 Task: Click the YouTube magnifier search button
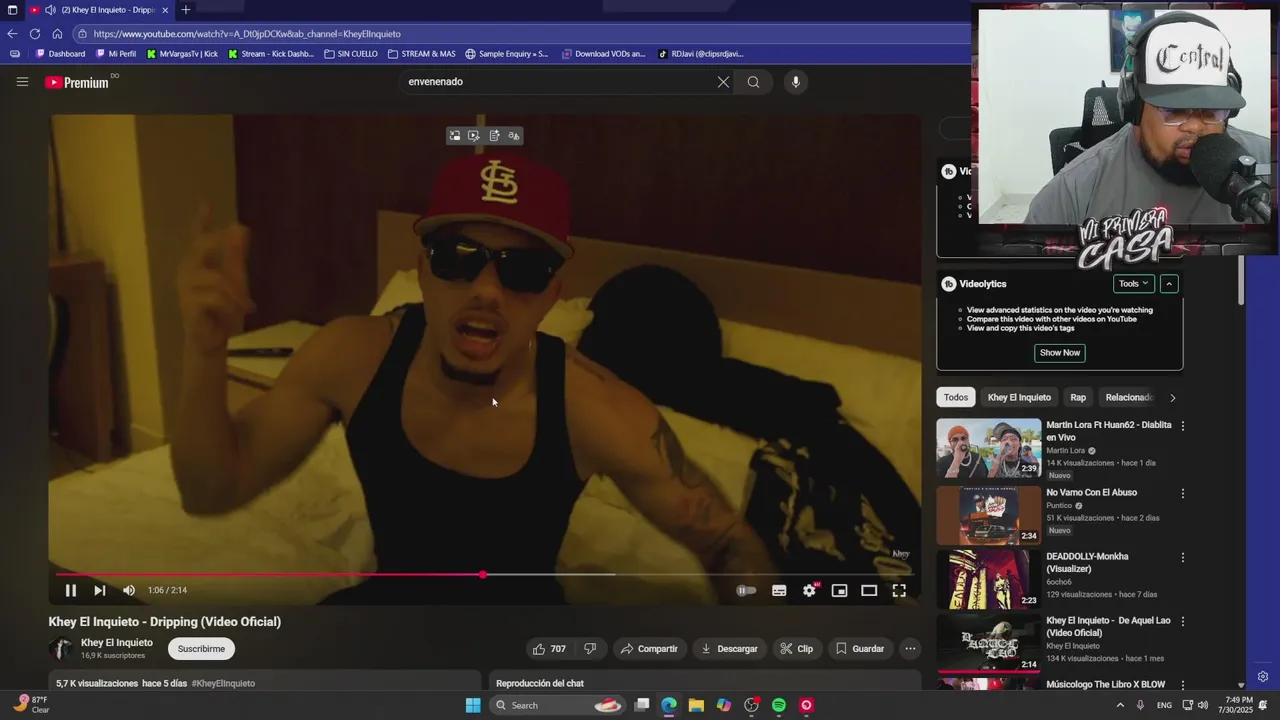(x=753, y=82)
